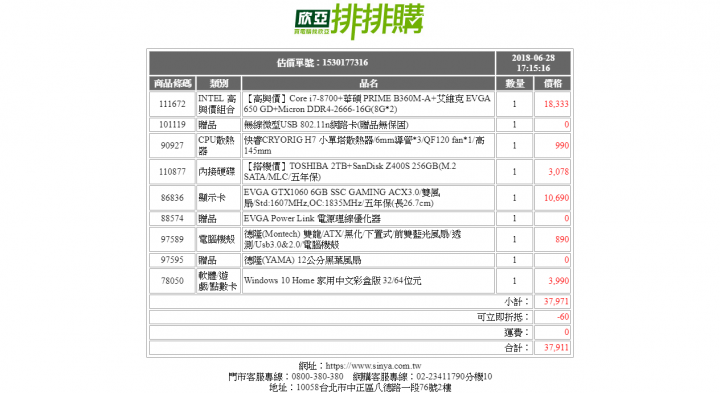Click the 價格 column header
This screenshot has height=393, width=720.
[x=552, y=84]
